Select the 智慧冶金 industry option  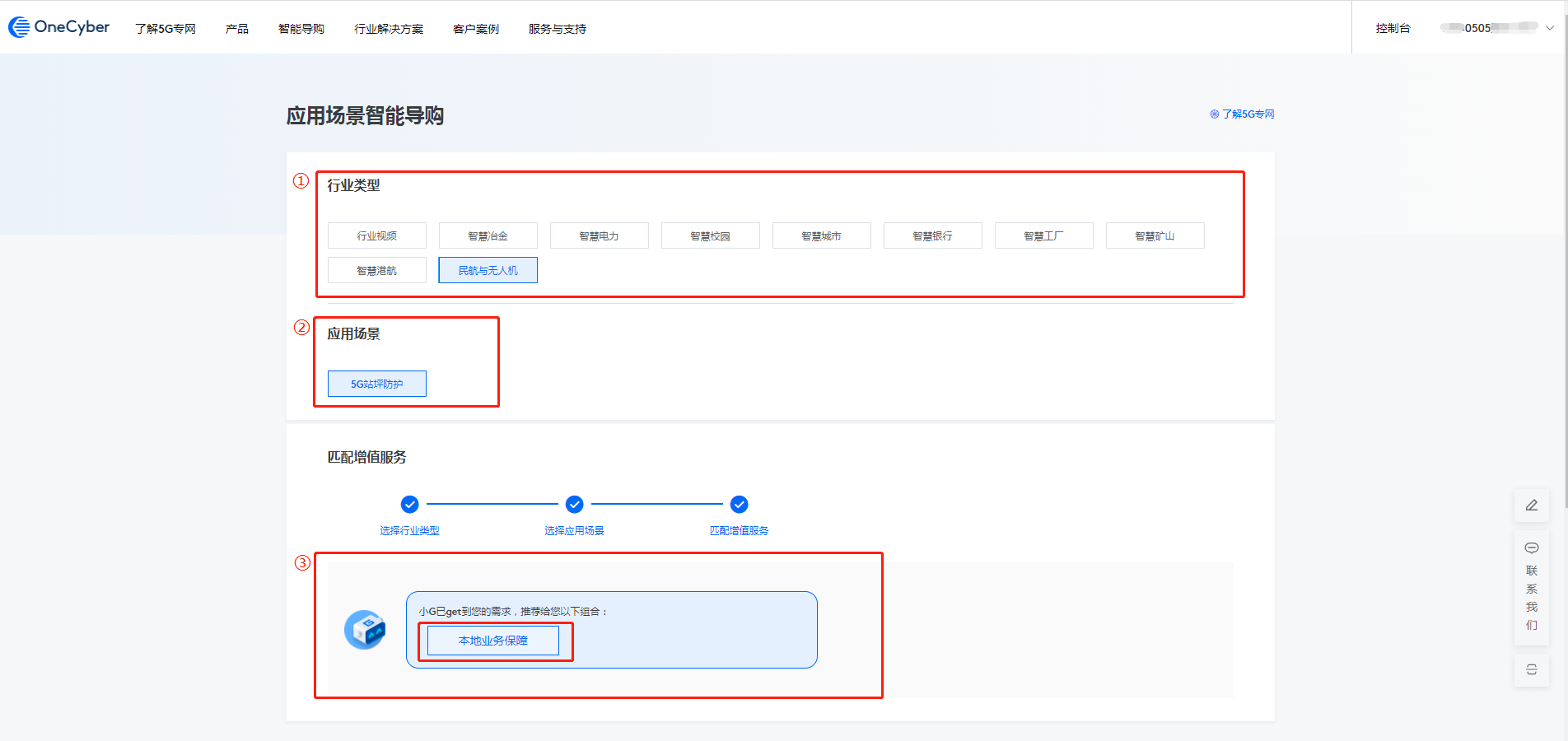[488, 235]
